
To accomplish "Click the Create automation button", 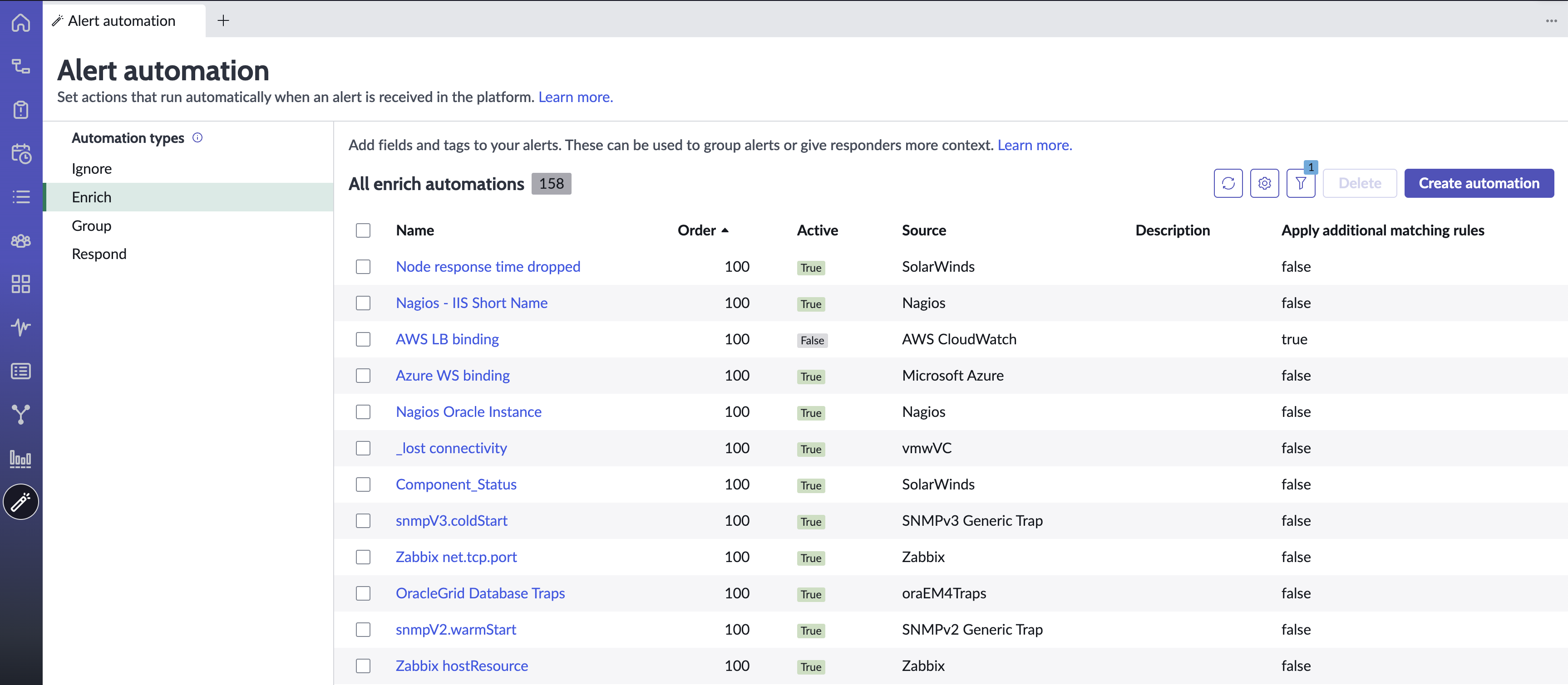I will click(x=1479, y=183).
